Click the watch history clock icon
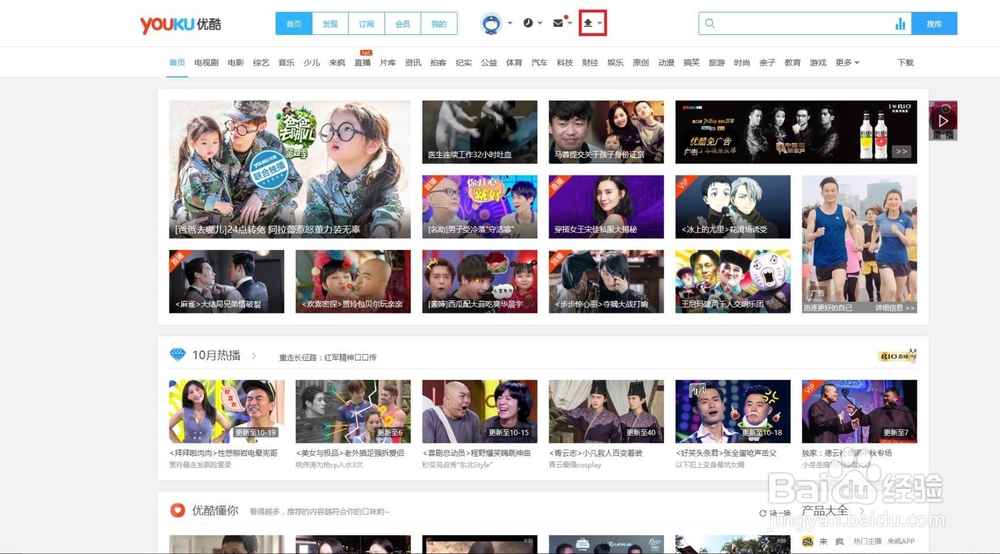Image resolution: width=1000 pixels, height=554 pixels. point(528,23)
